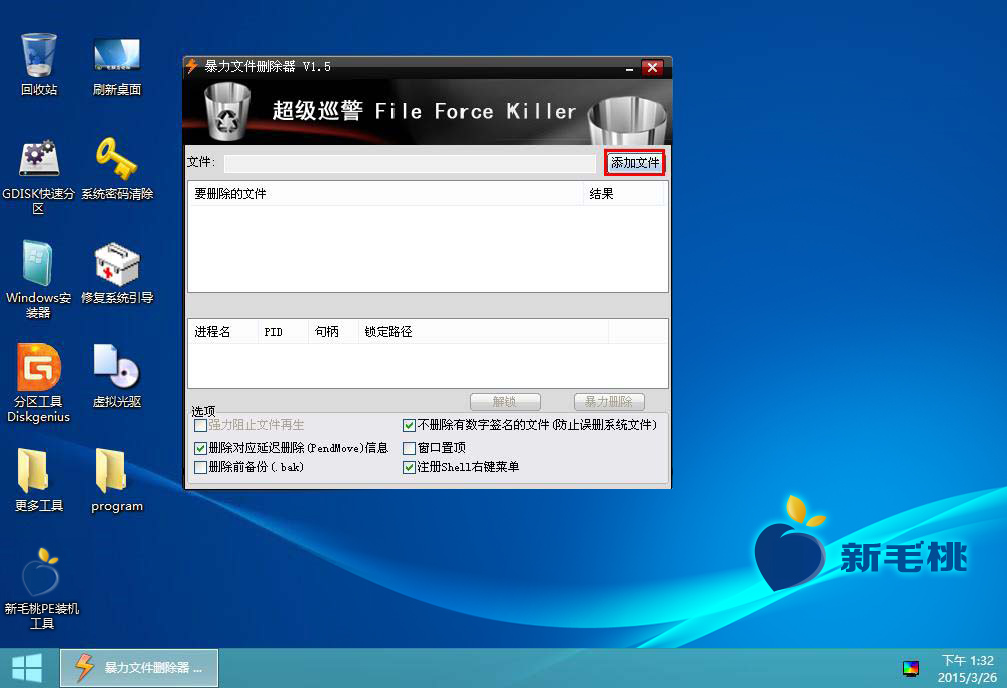Image resolution: width=1007 pixels, height=688 pixels.
Task: Click the 进程名 column header
Action: pyautogui.click(x=223, y=331)
